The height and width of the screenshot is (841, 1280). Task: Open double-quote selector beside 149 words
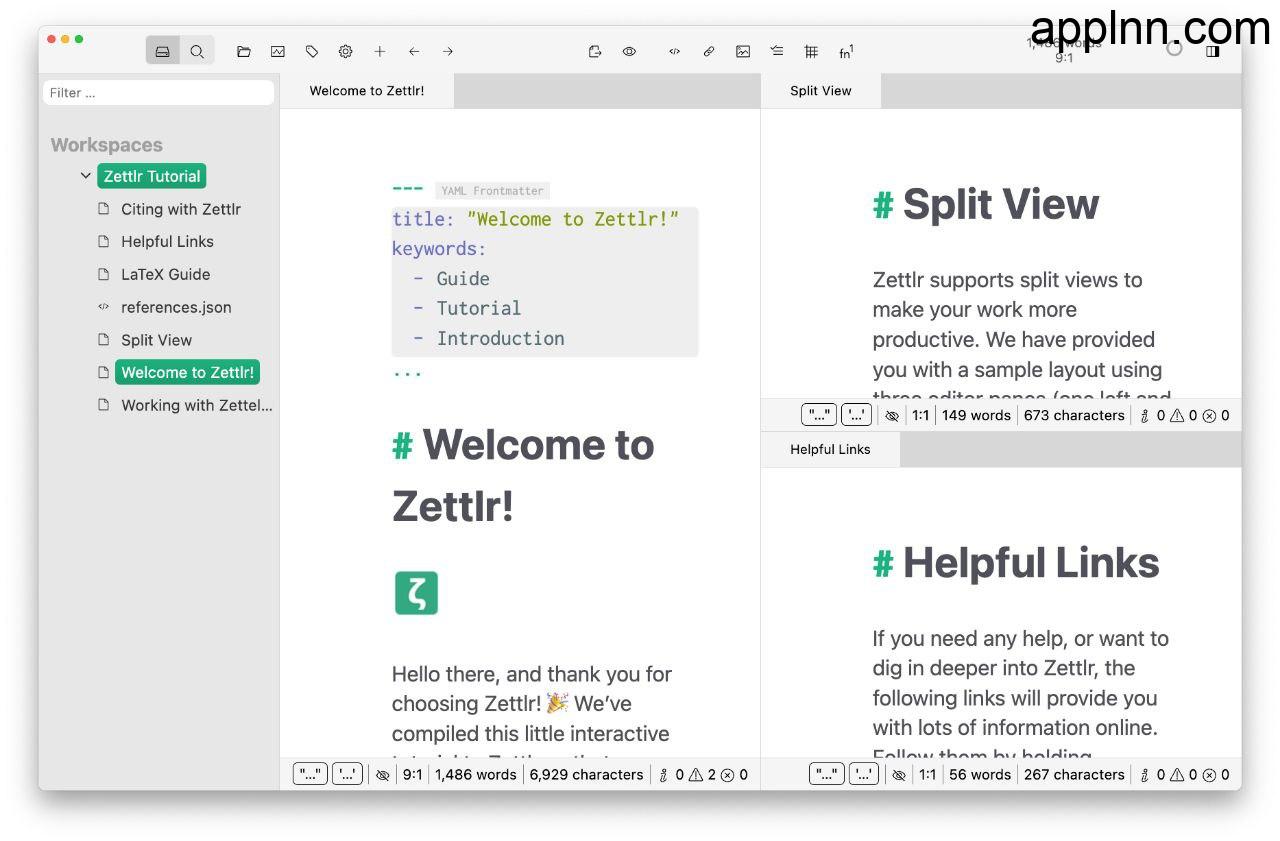(819, 415)
